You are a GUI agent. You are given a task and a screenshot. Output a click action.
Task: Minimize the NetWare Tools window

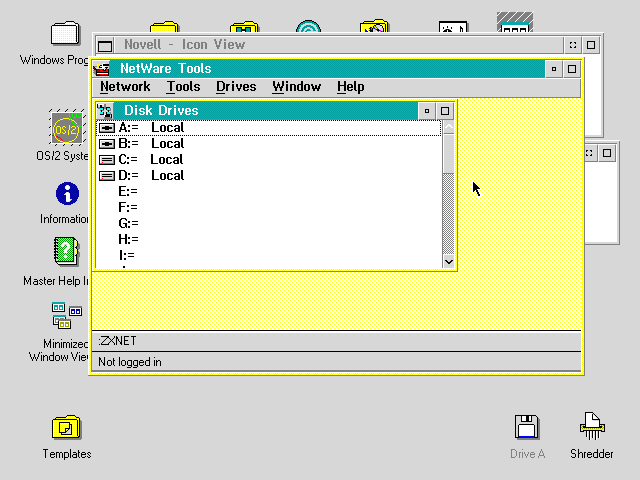(554, 69)
